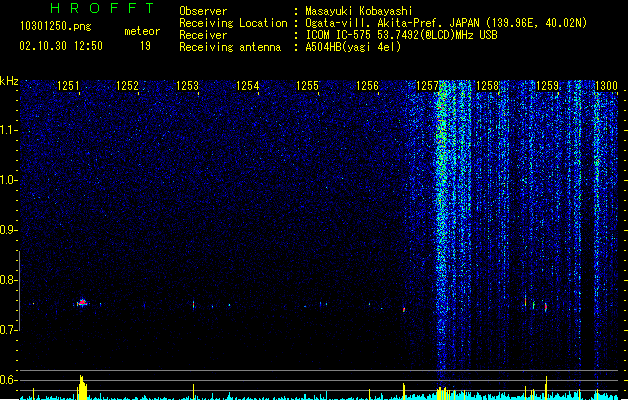Image resolution: width=629 pixels, height=400 pixels.
Task: Click the 'meteor' label
Action: coord(142,31)
